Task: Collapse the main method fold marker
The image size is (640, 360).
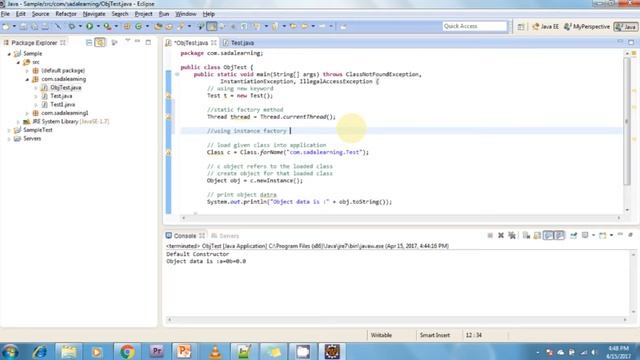Action: point(177,74)
